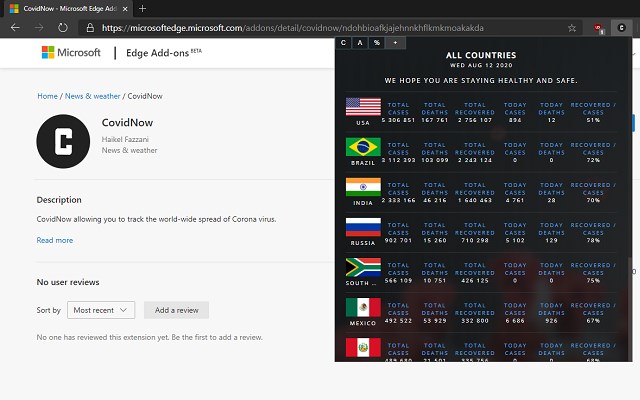
Task: Click the Brazil flag
Action: coord(363,147)
